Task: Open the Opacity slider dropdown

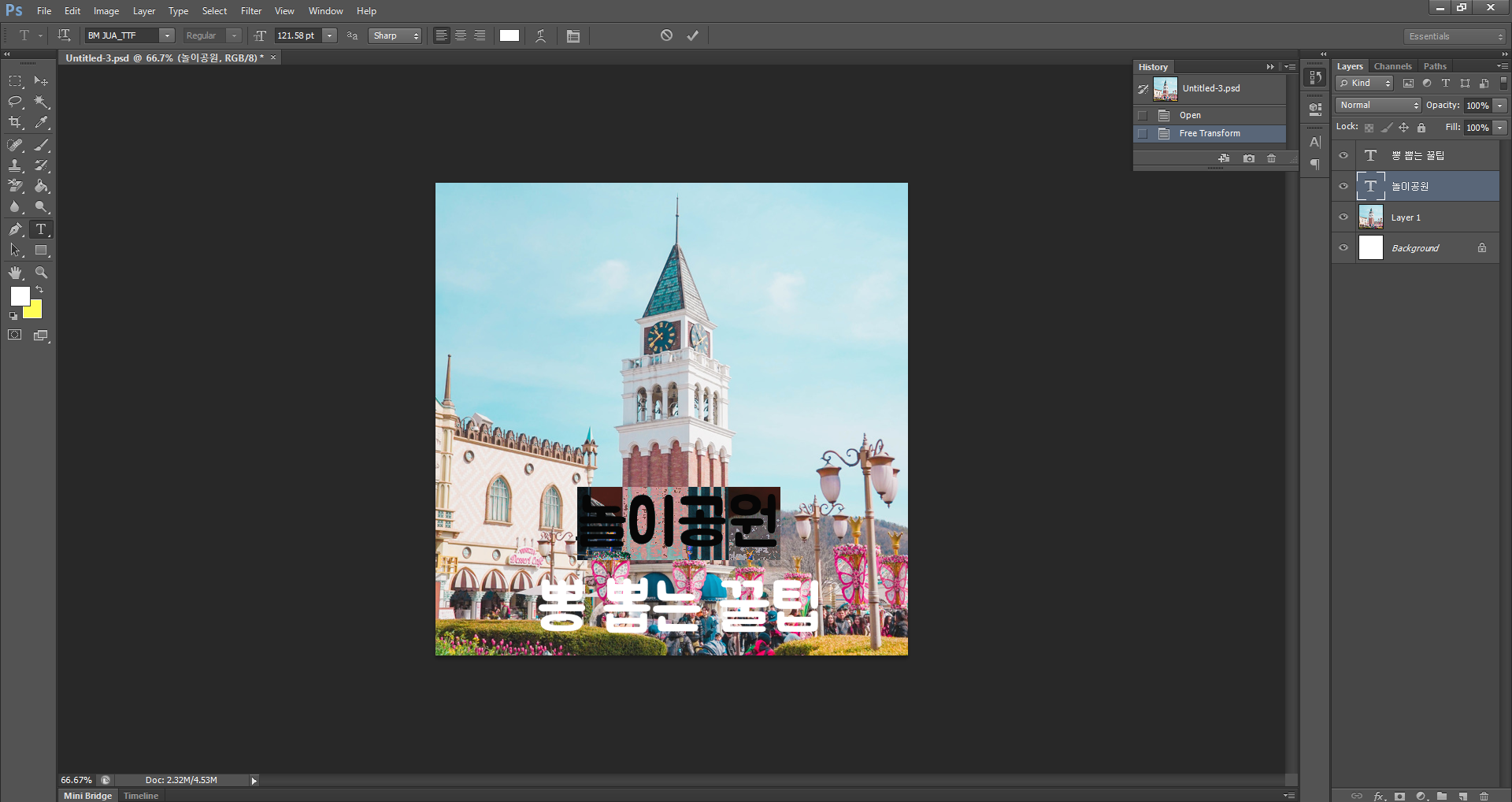Action: tap(1500, 105)
